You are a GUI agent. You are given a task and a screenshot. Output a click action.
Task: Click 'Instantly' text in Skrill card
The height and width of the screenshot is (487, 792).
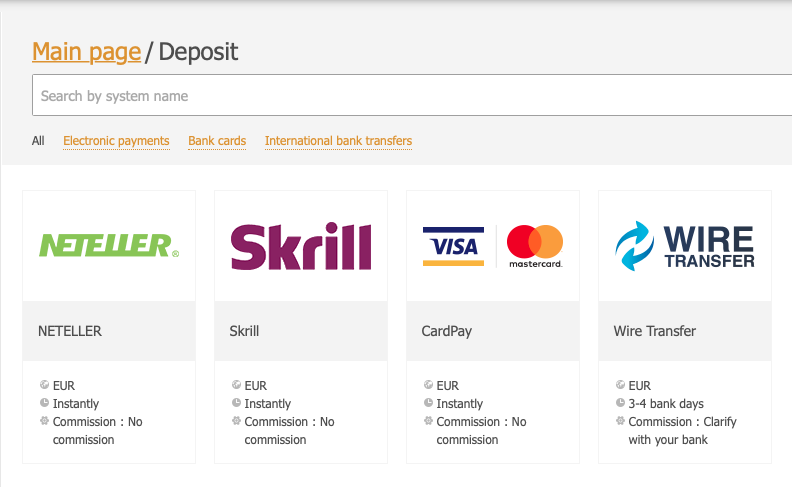[x=268, y=404]
